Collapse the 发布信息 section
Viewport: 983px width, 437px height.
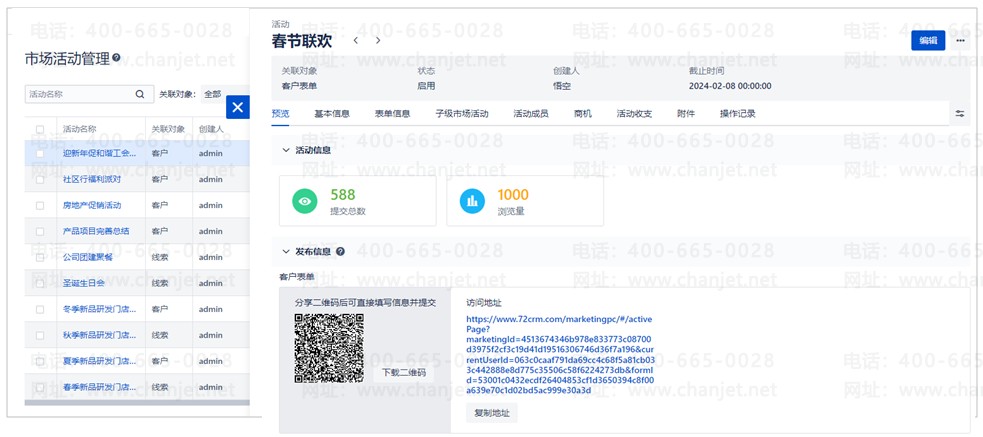pyautogui.click(x=286, y=251)
